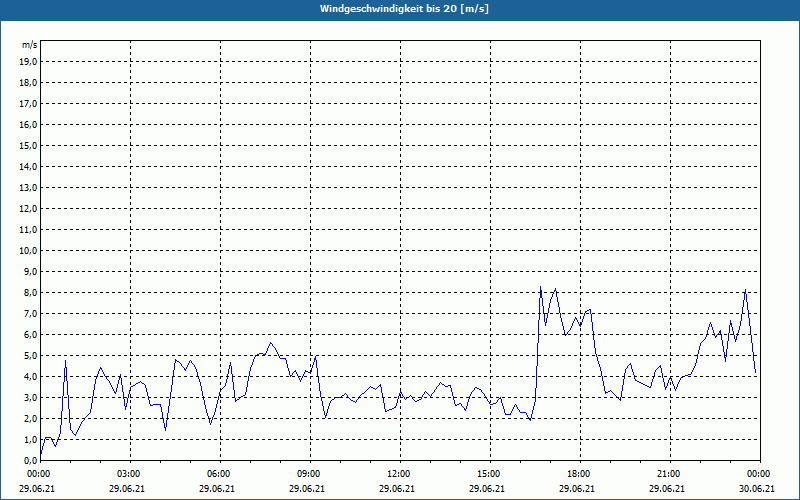The image size is (800, 500).
Task: Click the 7,0 y-axis label
Action: click(31, 313)
